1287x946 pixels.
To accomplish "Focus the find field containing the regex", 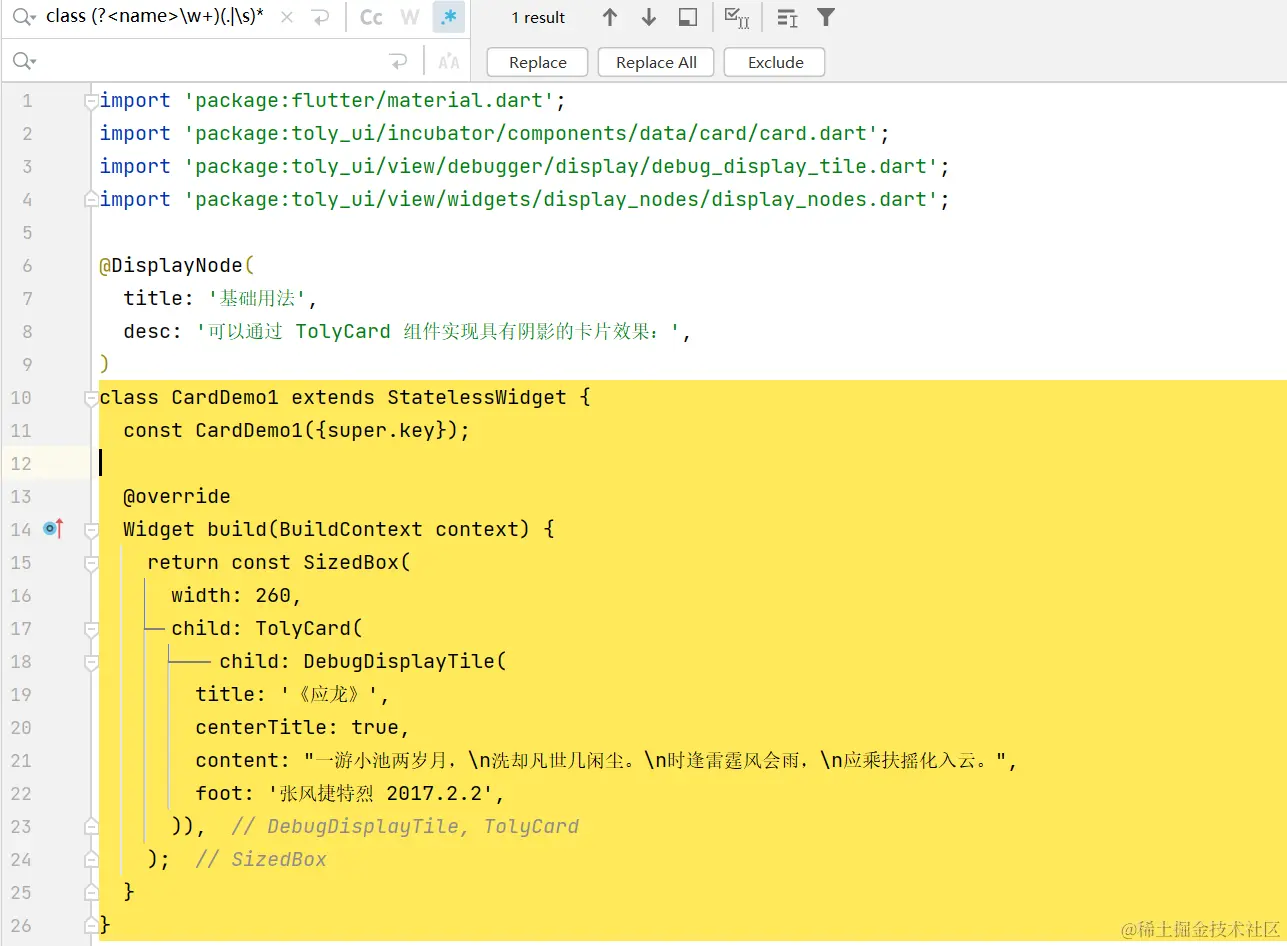I will [x=155, y=18].
